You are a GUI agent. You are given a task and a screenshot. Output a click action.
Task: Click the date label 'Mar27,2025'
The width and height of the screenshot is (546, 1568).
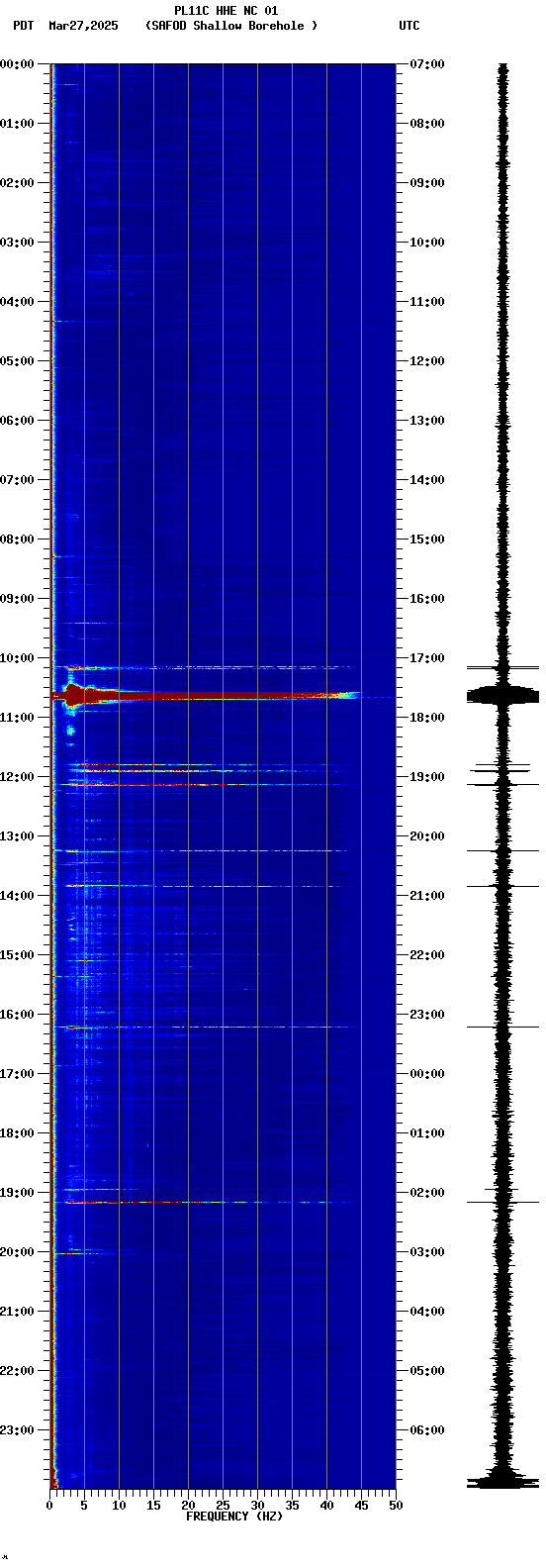[83, 26]
